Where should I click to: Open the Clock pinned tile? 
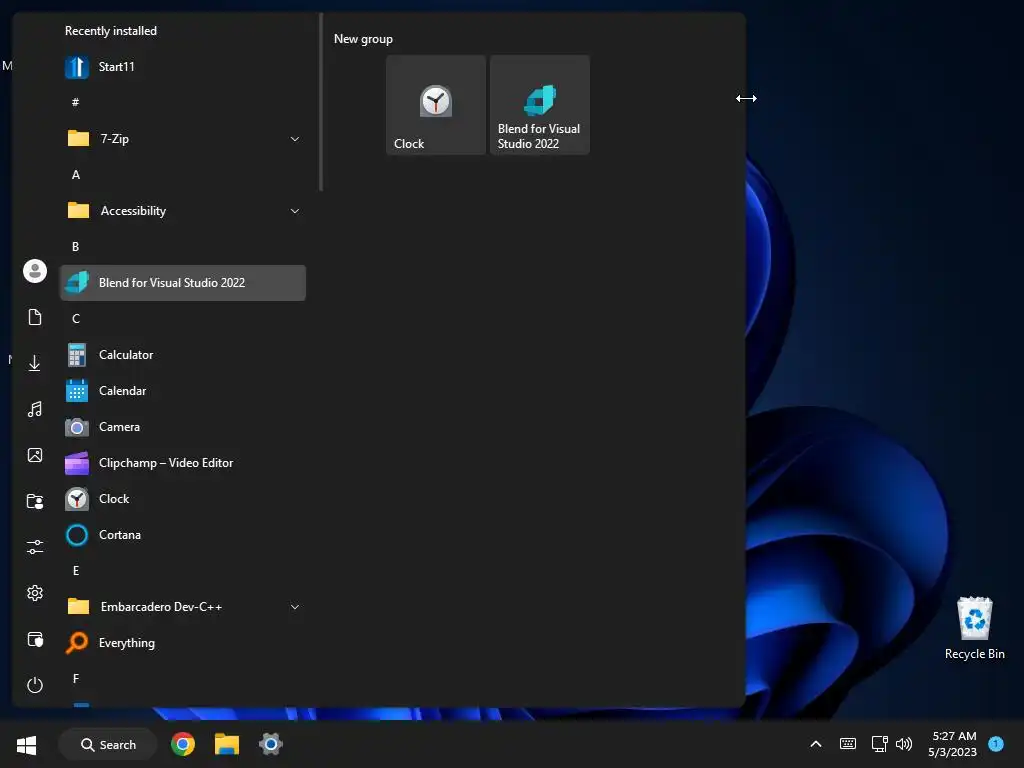436,105
